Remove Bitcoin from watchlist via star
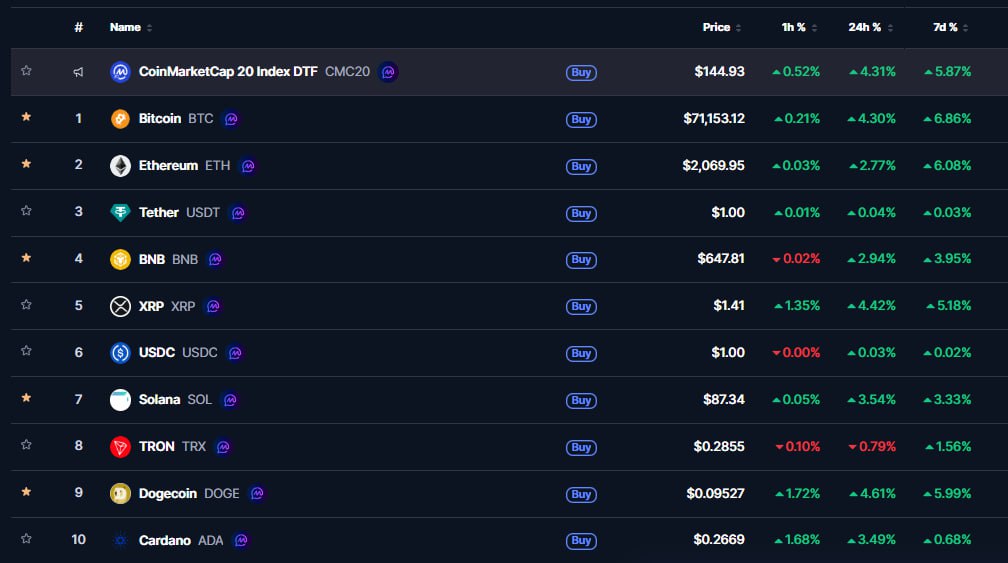 pos(26,118)
